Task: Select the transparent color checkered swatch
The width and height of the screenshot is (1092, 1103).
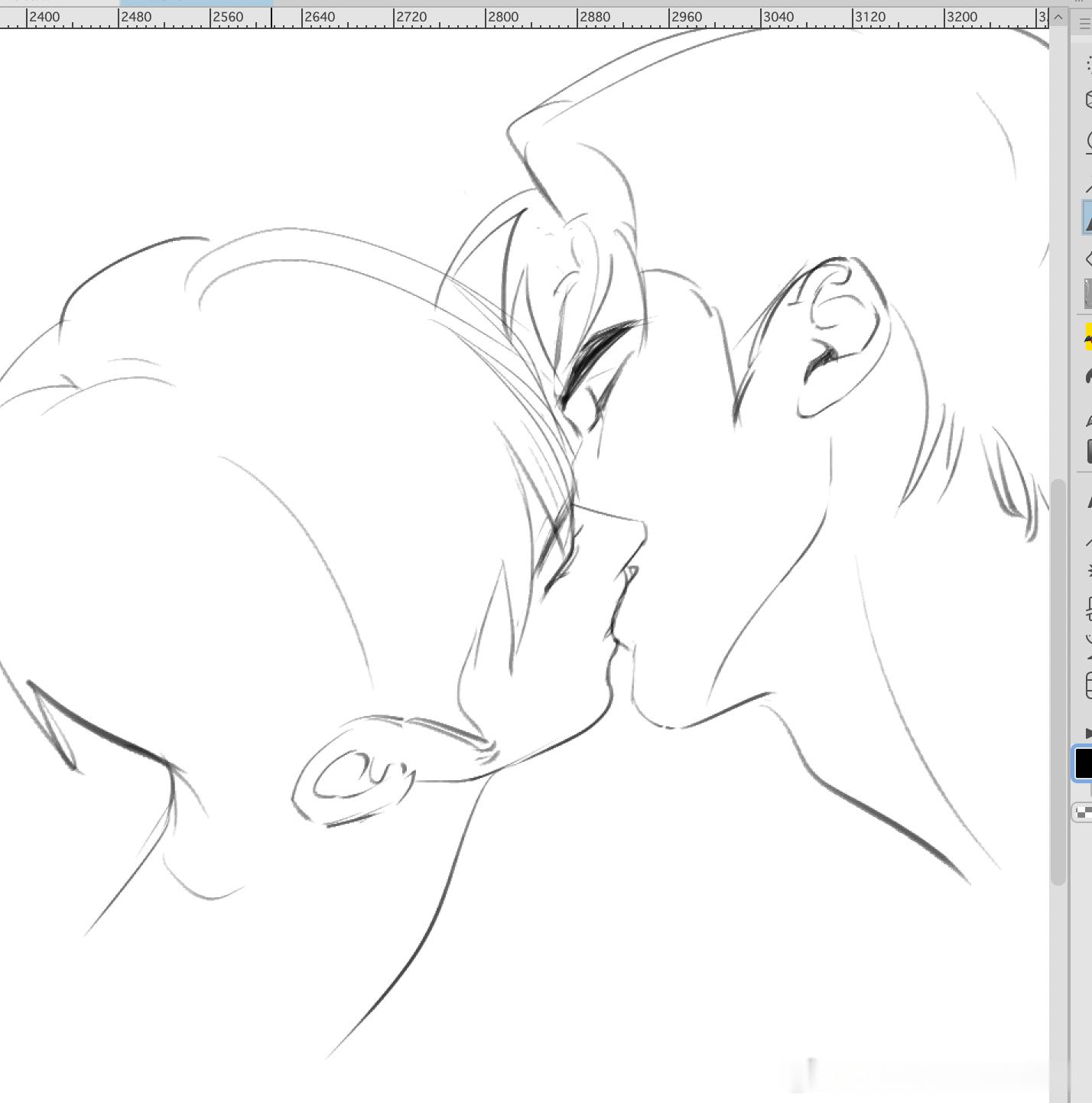Action: pos(1083,812)
